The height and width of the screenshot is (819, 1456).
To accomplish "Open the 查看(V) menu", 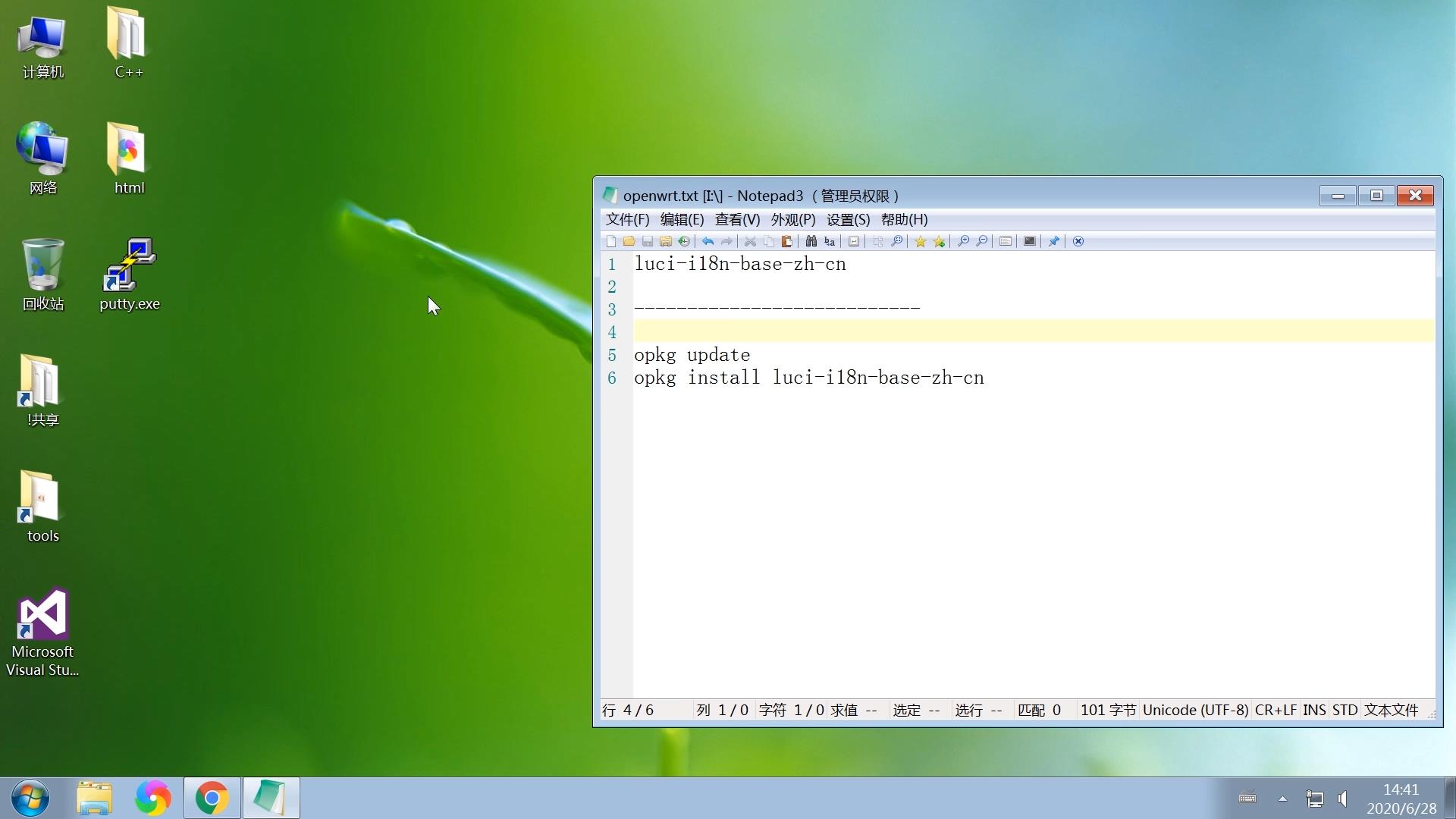I will pos(737,220).
